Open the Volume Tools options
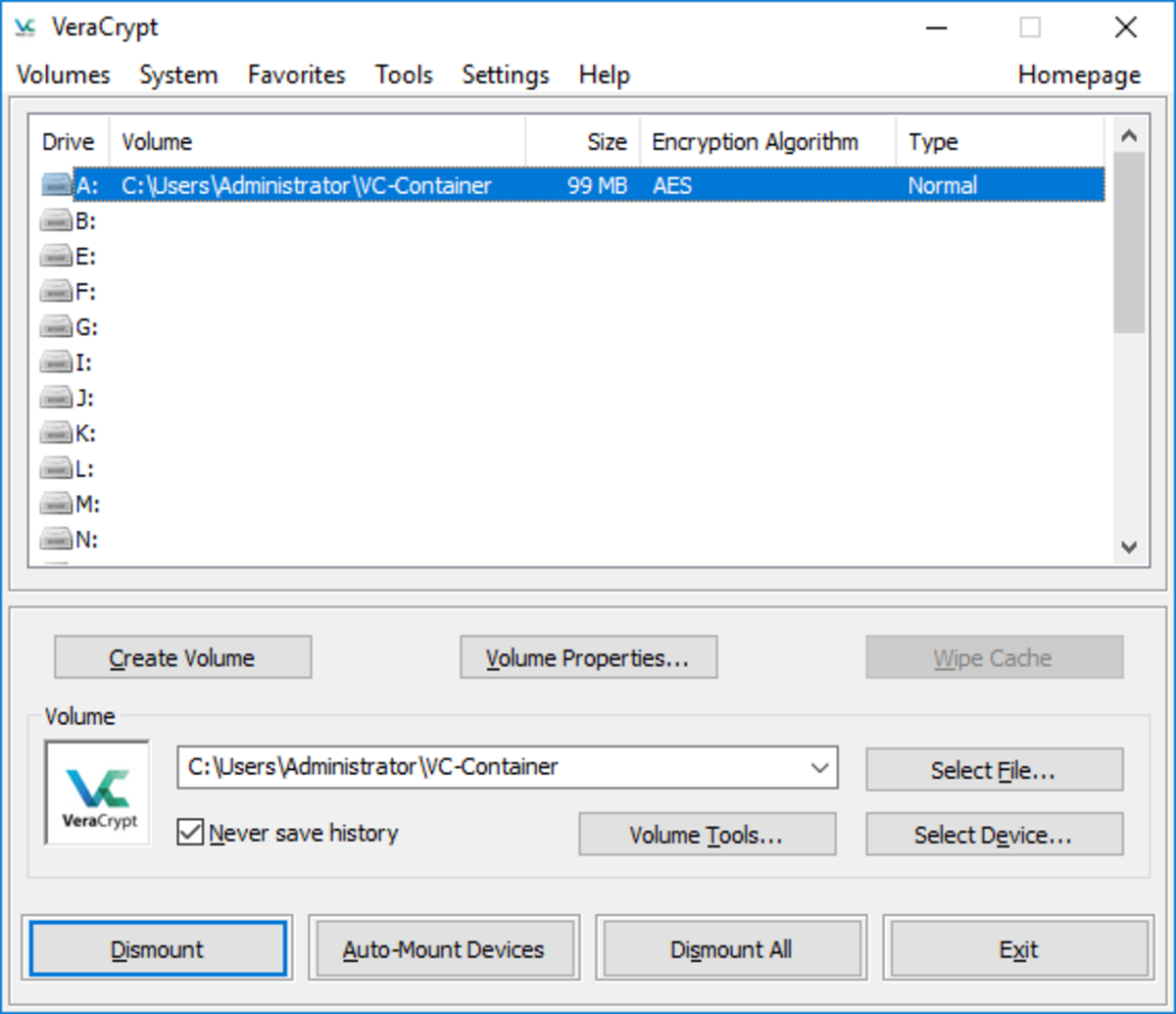Image resolution: width=1176 pixels, height=1014 pixels. coord(707,836)
